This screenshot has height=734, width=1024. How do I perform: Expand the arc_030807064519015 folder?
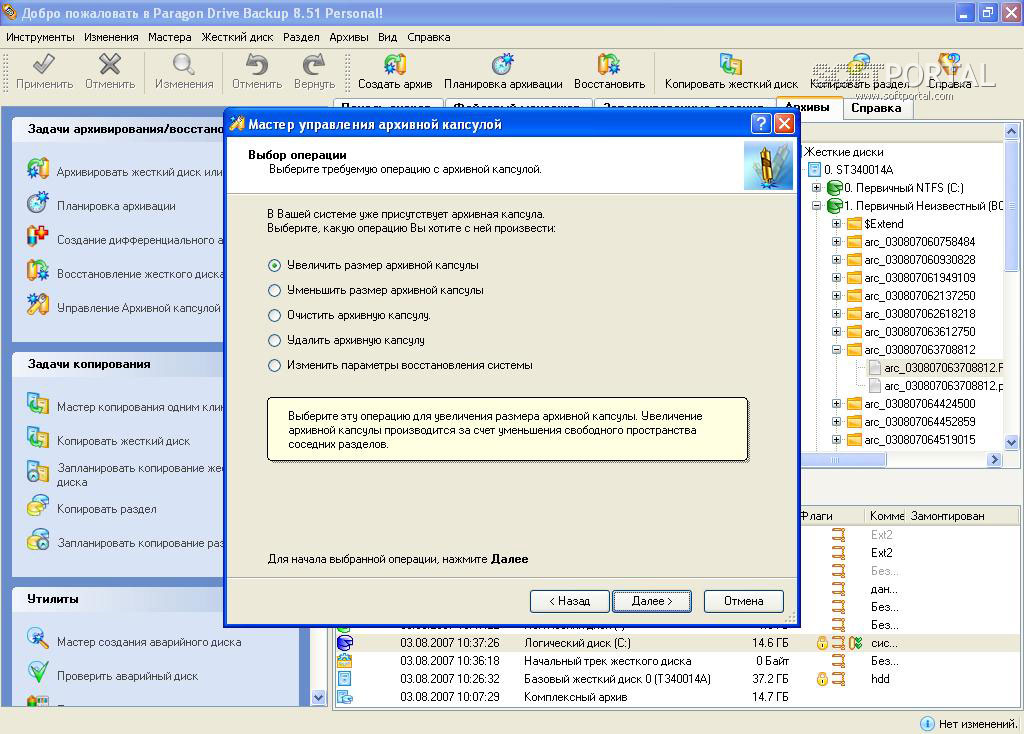837,440
